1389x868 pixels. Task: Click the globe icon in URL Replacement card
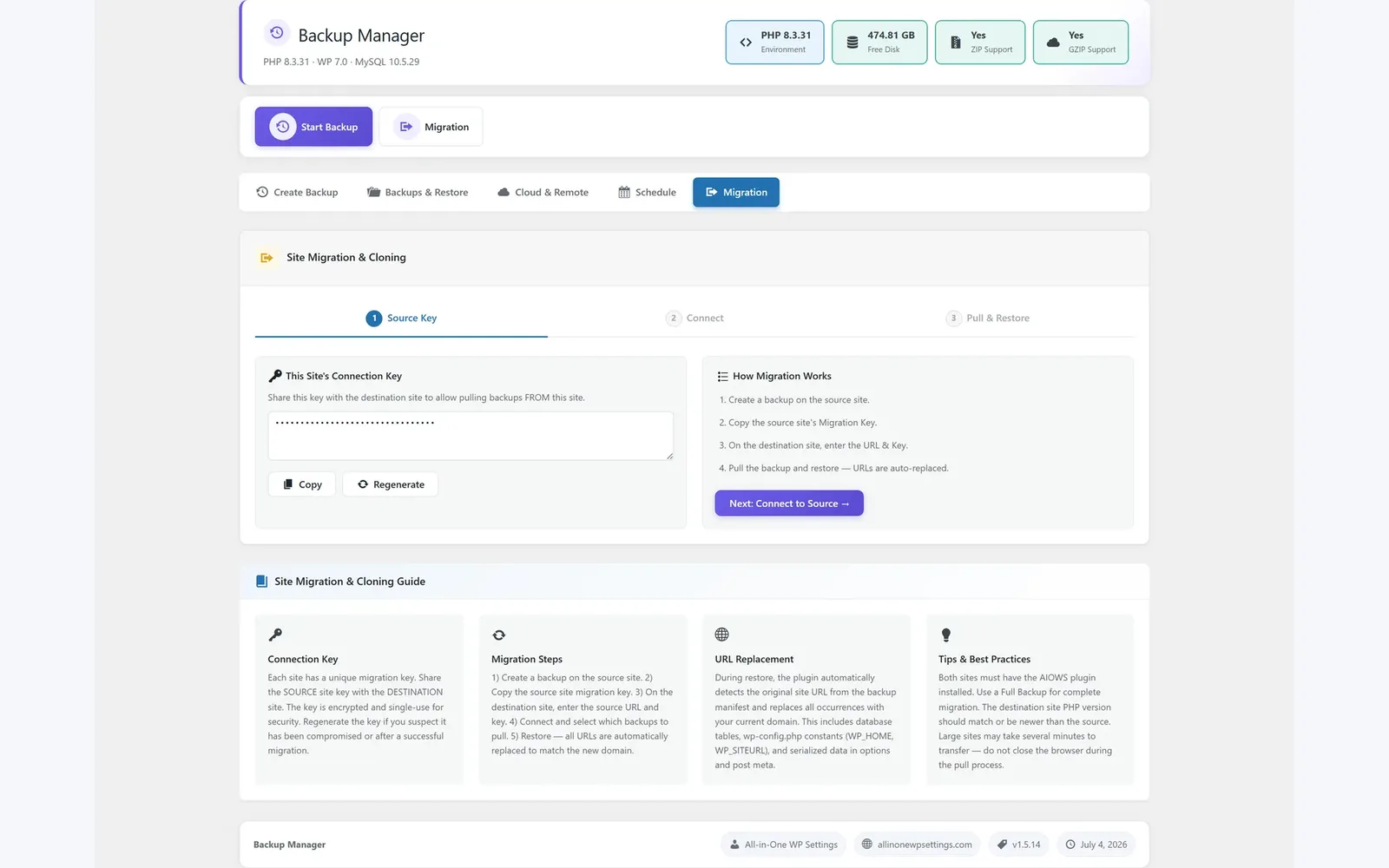(x=722, y=635)
